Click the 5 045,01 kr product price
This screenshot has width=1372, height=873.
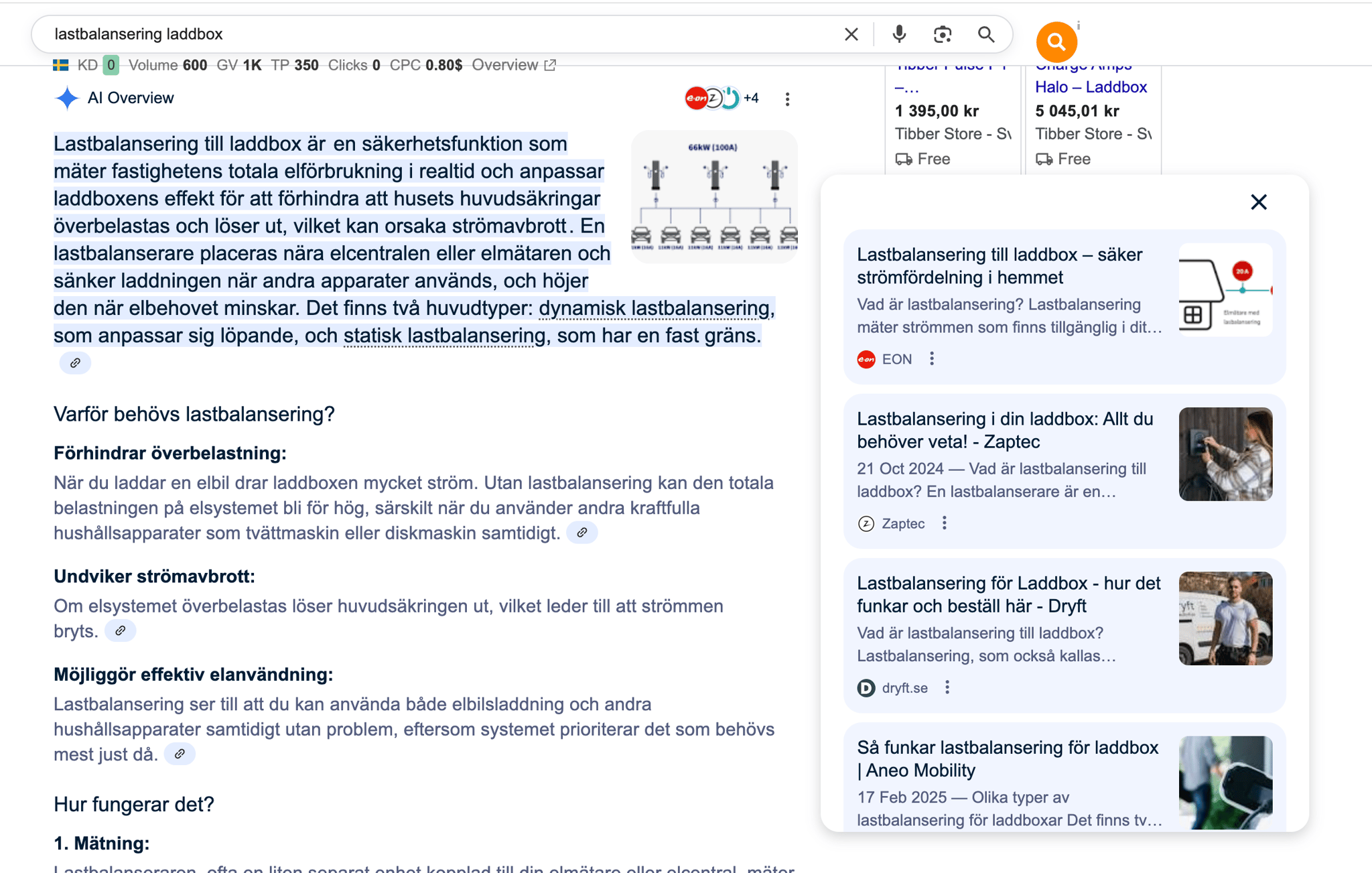pos(1077,111)
